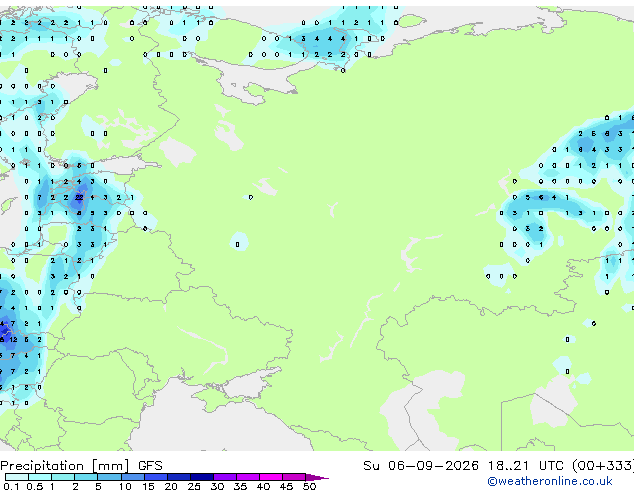
Task: Click the 5 mm legend color swatch
Action: pos(109,477)
